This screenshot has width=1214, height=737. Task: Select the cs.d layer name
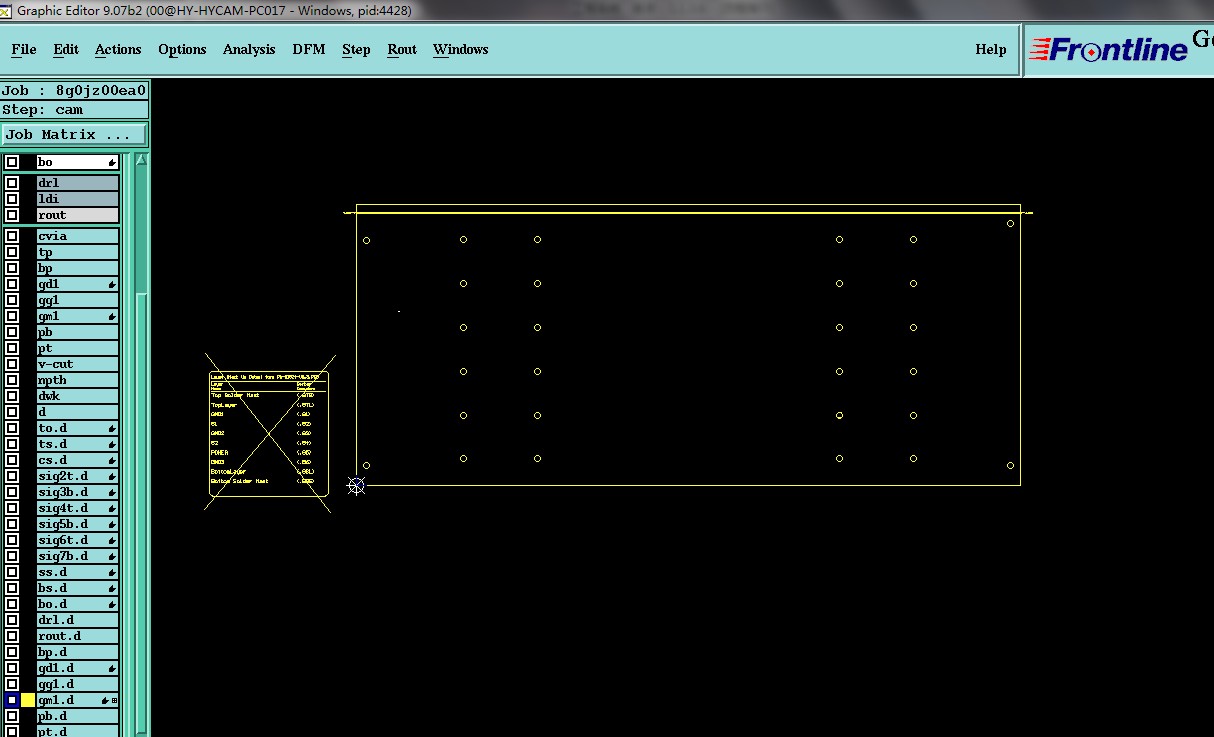pos(78,460)
